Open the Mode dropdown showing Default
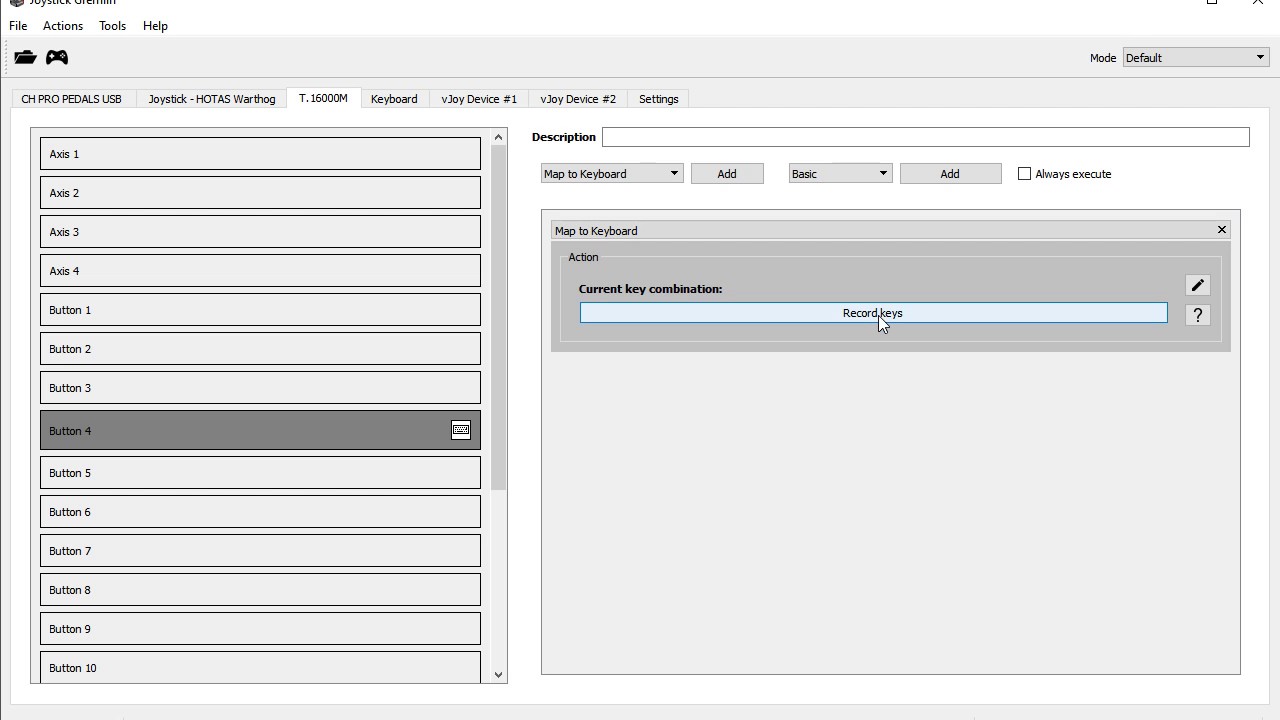Viewport: 1280px width, 720px height. pyautogui.click(x=1196, y=58)
